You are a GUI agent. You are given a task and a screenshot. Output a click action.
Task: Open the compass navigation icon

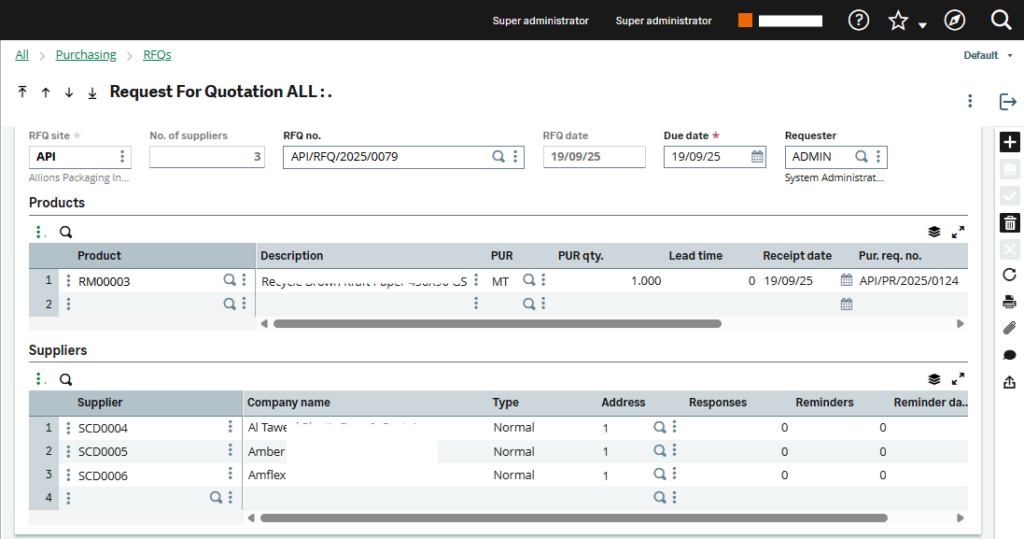tap(955, 20)
